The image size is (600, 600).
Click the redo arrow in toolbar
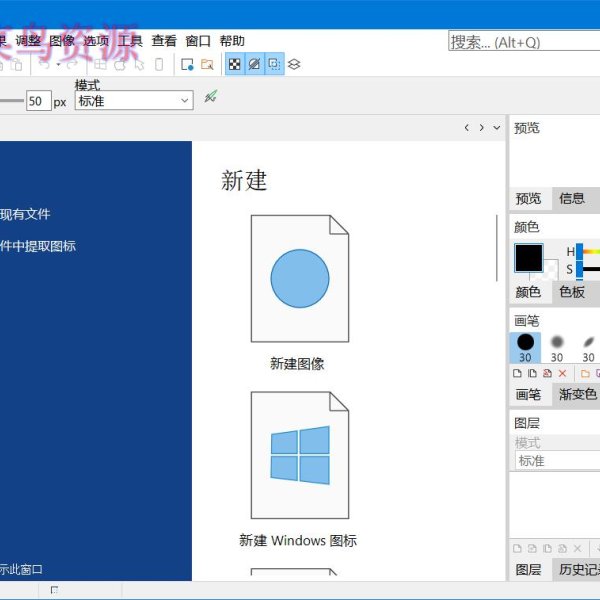(x=72, y=64)
